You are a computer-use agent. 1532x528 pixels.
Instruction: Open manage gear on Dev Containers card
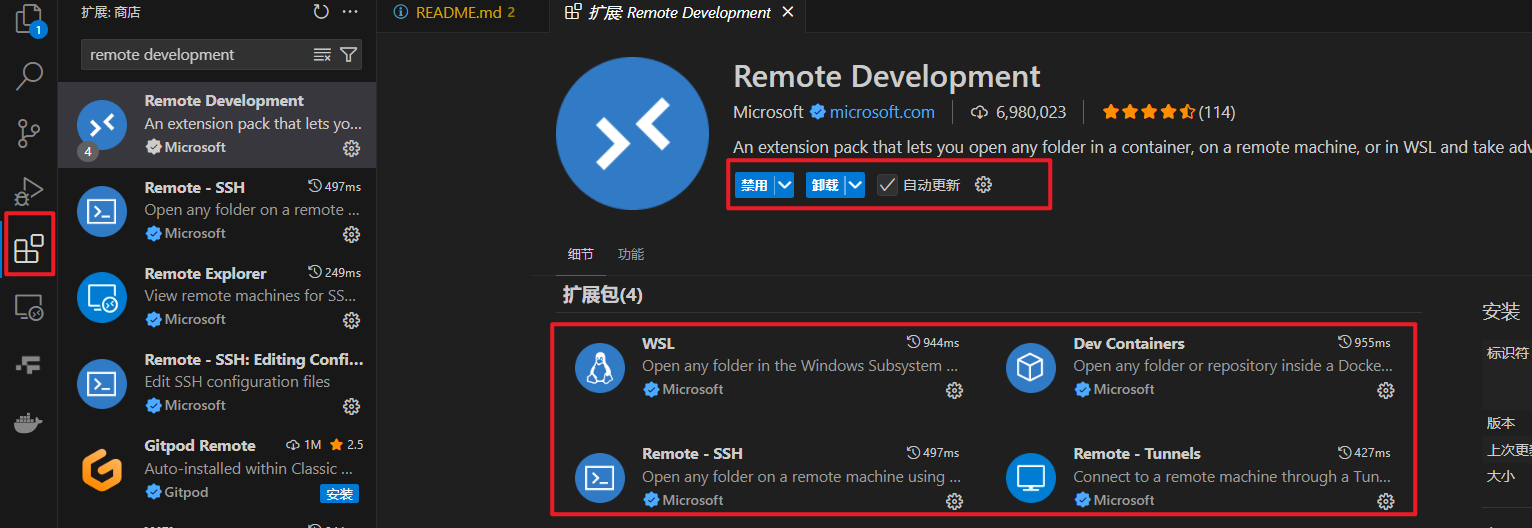(1385, 390)
